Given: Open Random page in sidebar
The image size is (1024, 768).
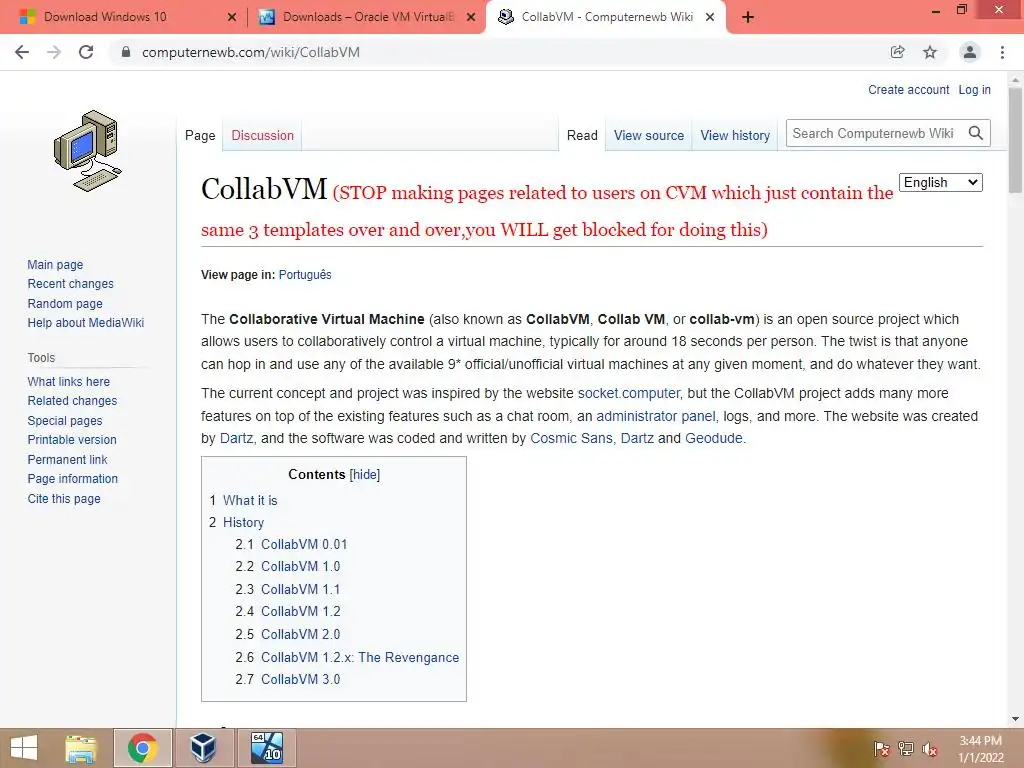Looking at the screenshot, I should (65, 304).
